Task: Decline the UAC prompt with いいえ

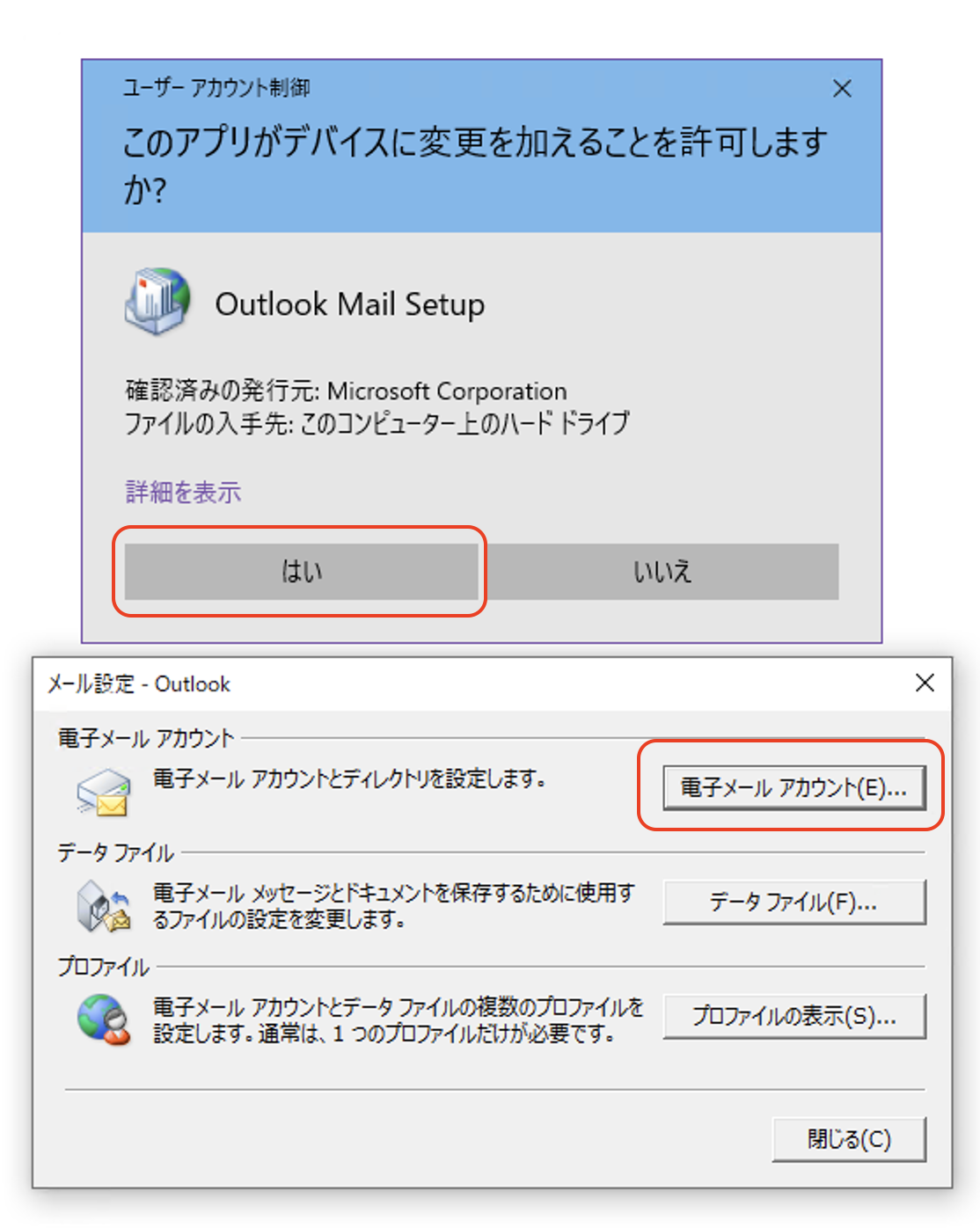Action: (662, 572)
